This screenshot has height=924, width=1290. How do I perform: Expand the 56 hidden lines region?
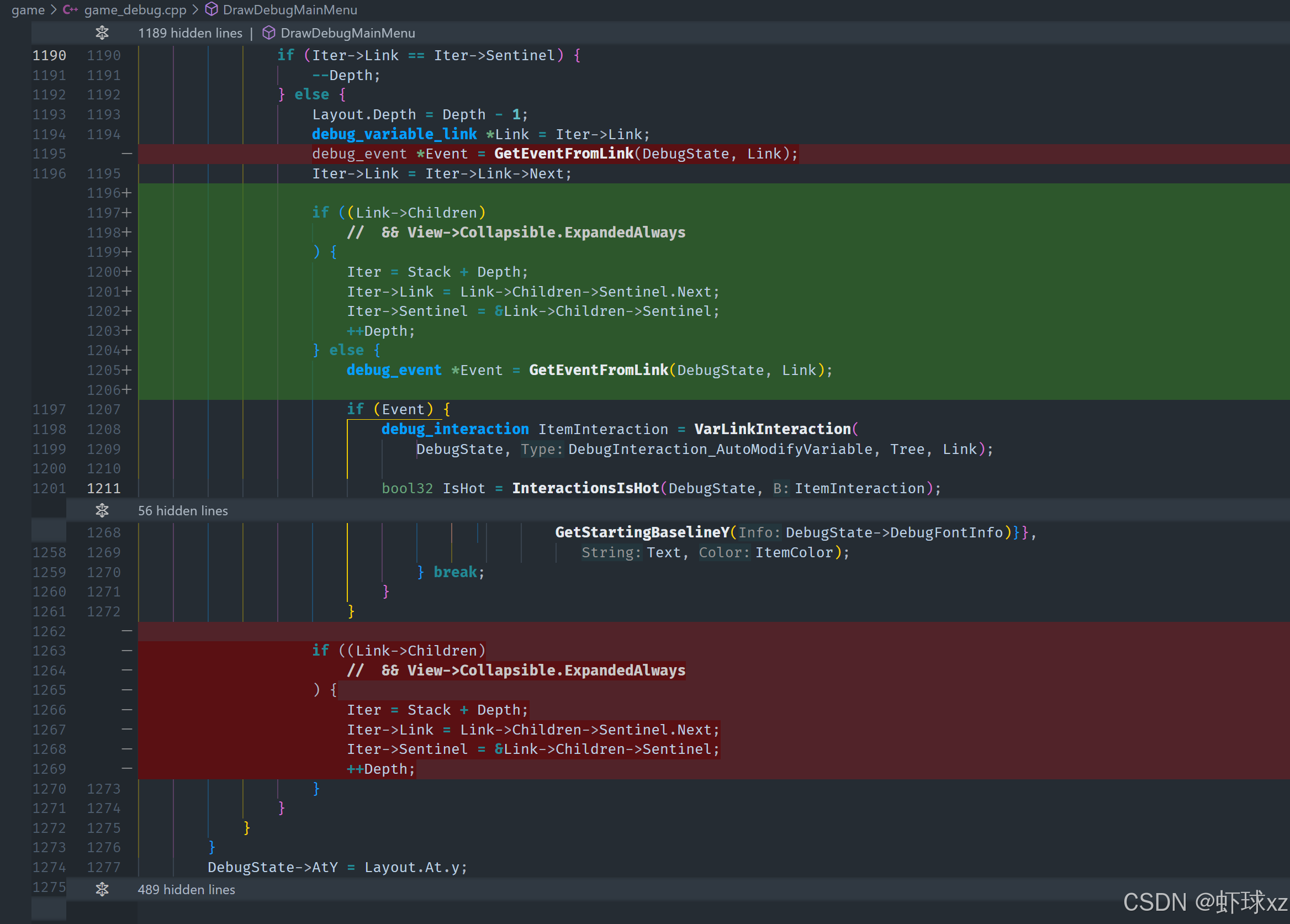pyautogui.click(x=183, y=510)
